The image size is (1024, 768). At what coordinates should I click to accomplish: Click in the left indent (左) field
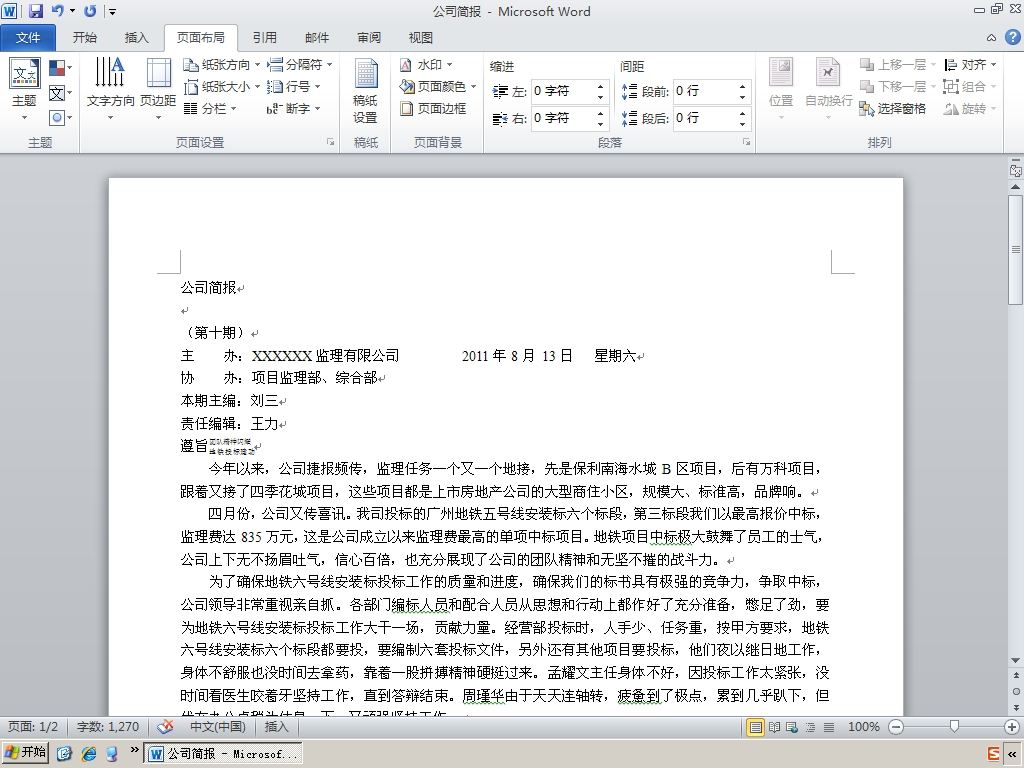point(562,91)
